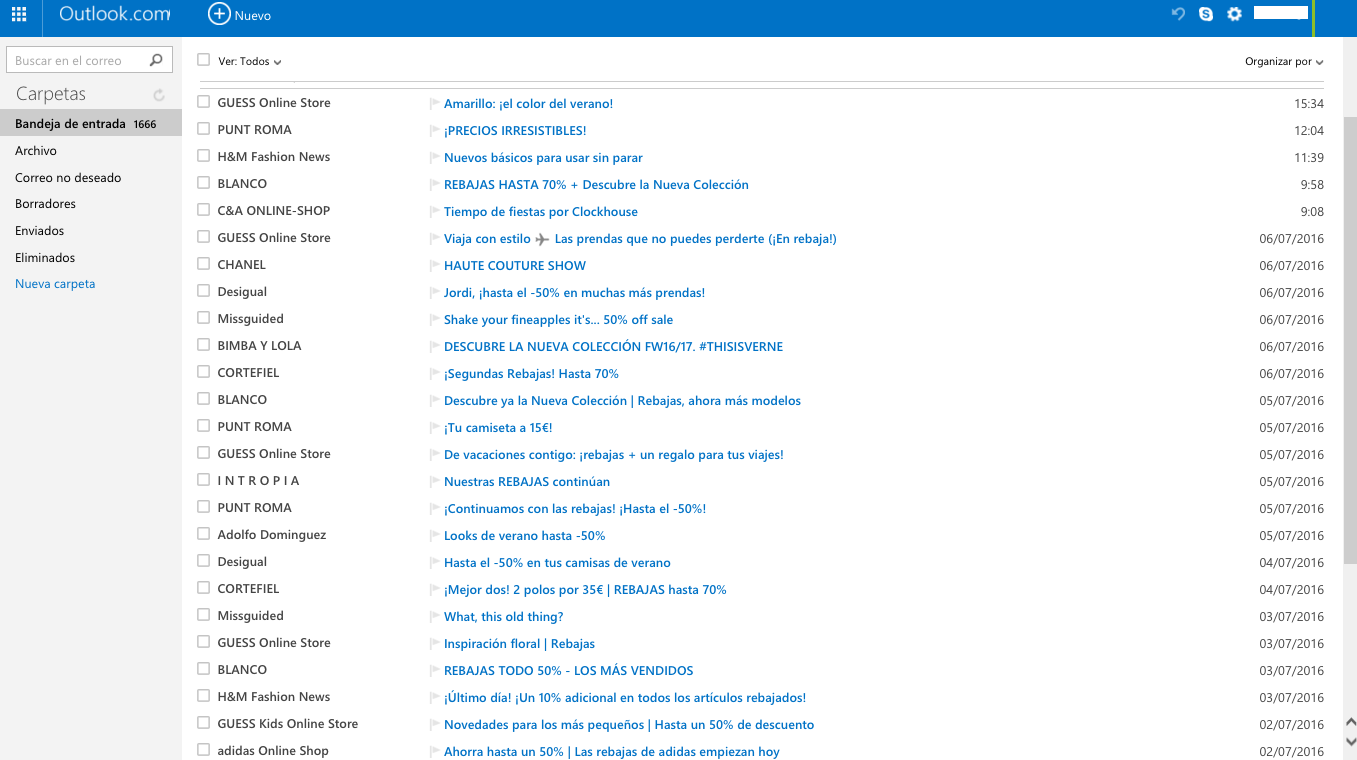The image size is (1357, 760).
Task: Open the Archivo folder
Action: click(x=36, y=151)
